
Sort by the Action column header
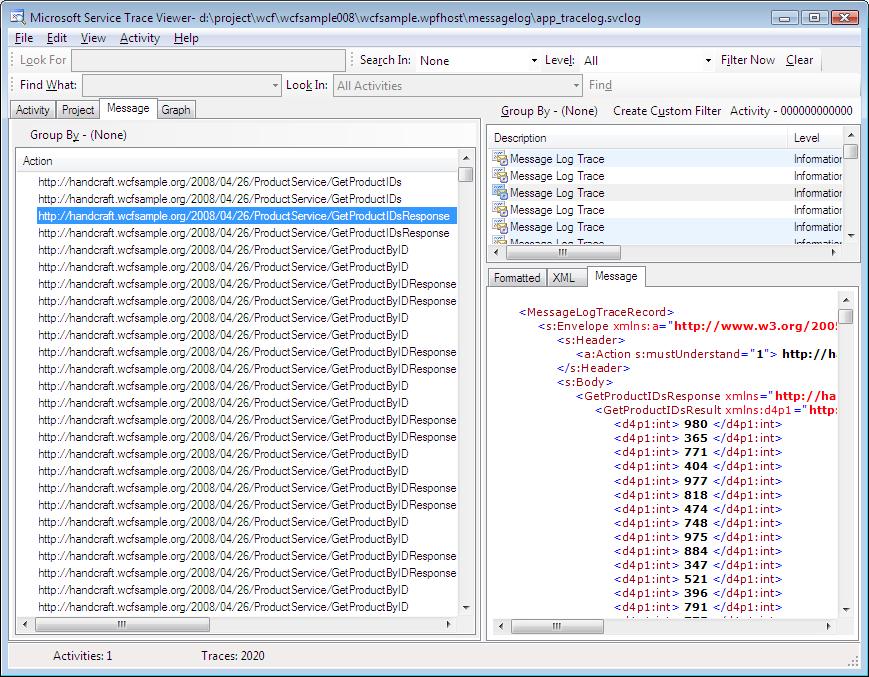tap(237, 161)
